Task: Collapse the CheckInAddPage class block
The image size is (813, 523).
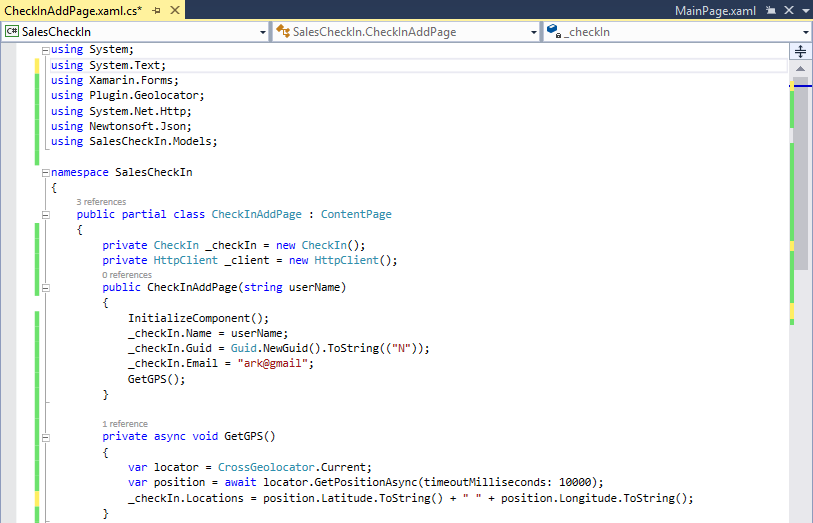Action: point(46,215)
